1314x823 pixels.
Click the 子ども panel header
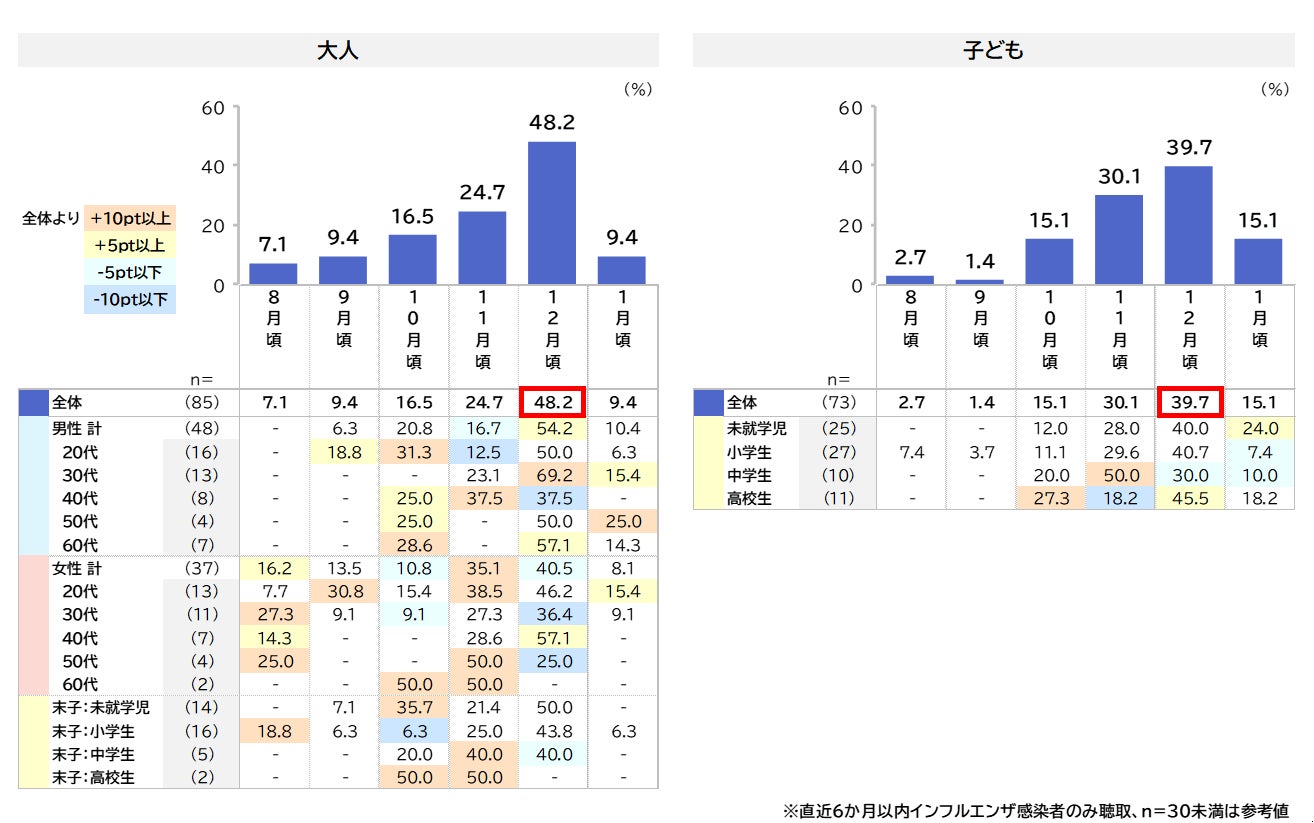click(994, 50)
